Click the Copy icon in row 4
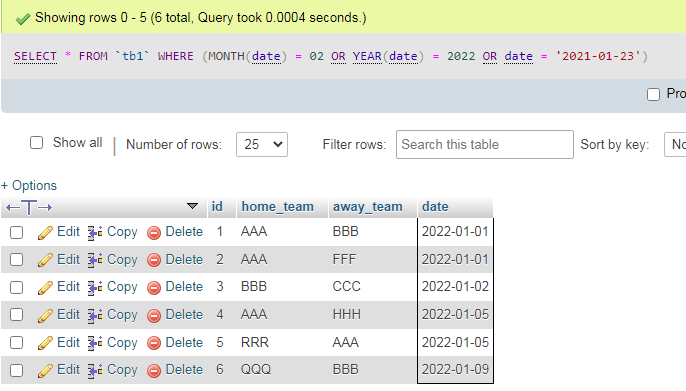686x391 pixels. tap(95, 315)
